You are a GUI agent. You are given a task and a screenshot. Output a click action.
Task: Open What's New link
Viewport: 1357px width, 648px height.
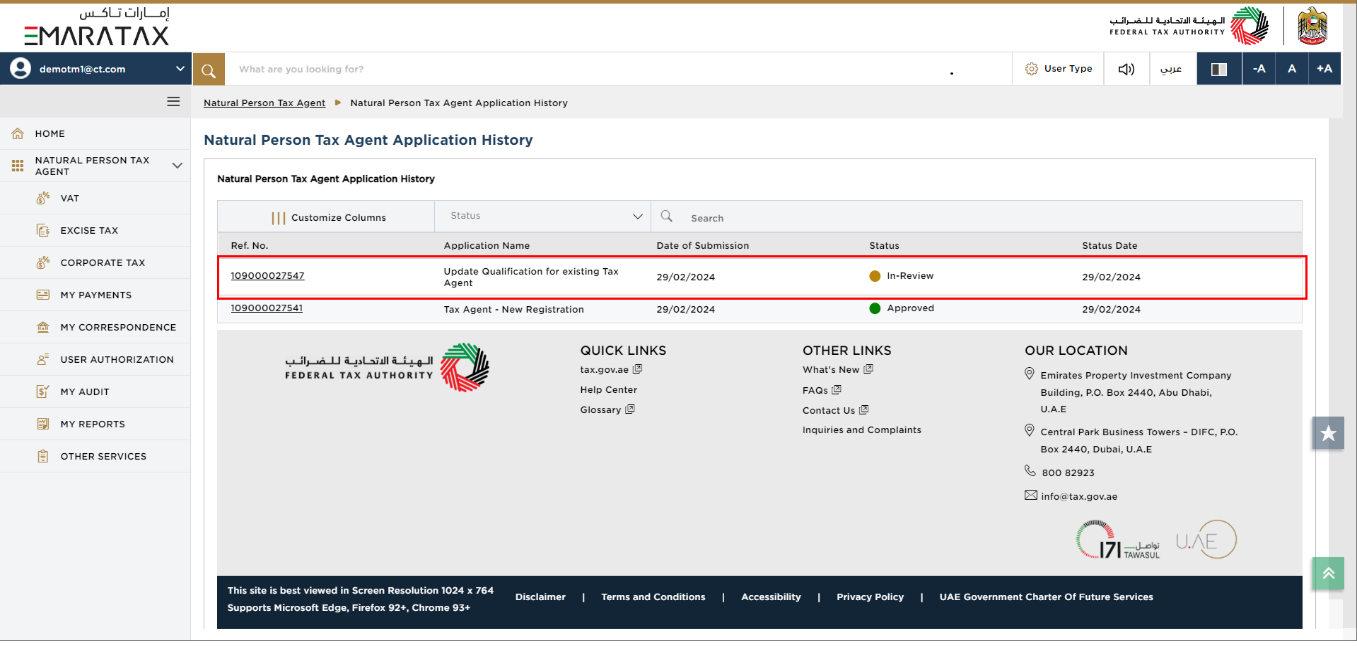pyautogui.click(x=830, y=370)
